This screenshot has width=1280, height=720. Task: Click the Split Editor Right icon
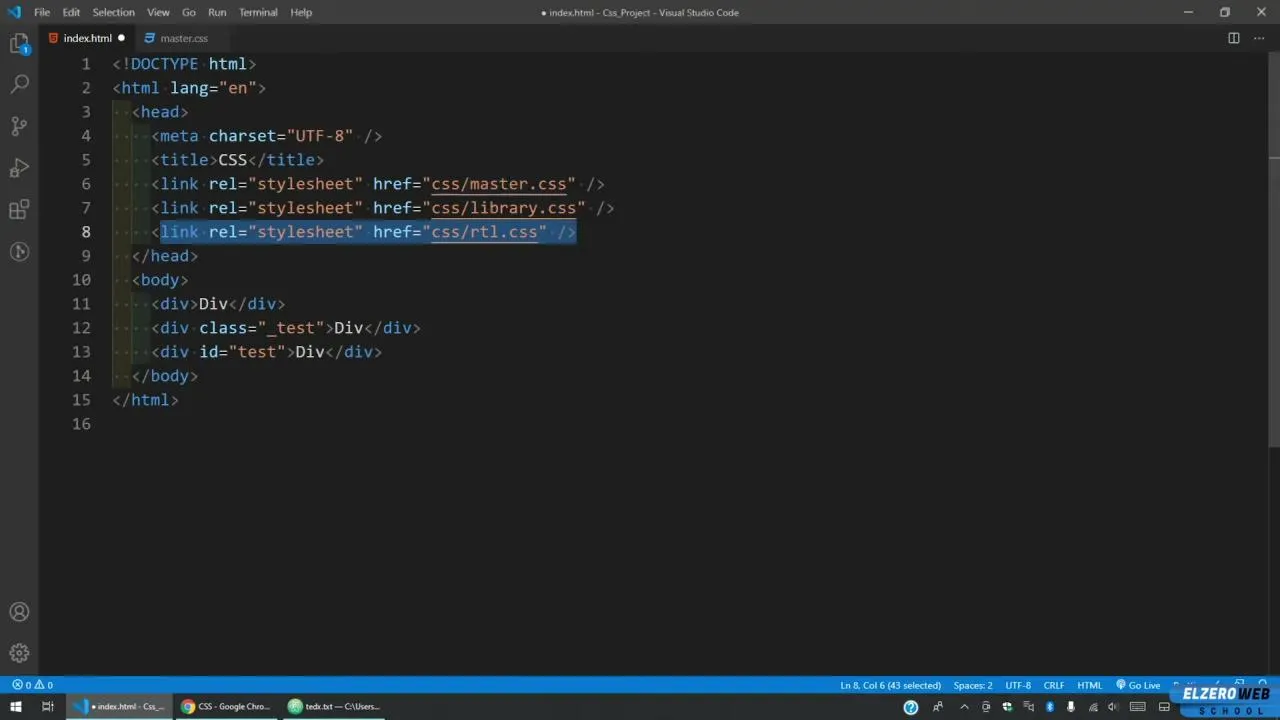point(1234,38)
